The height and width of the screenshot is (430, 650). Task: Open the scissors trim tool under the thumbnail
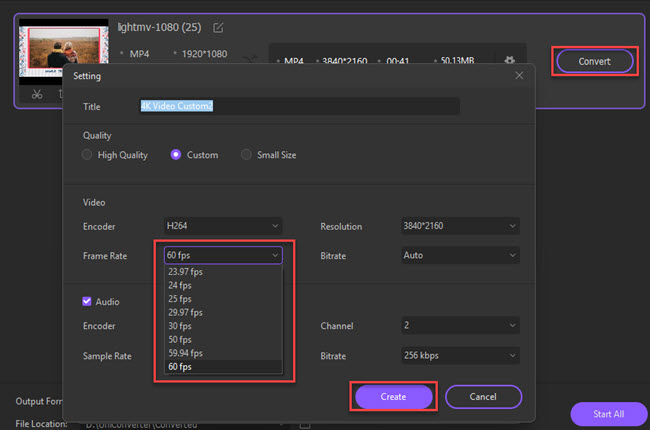coord(37,95)
